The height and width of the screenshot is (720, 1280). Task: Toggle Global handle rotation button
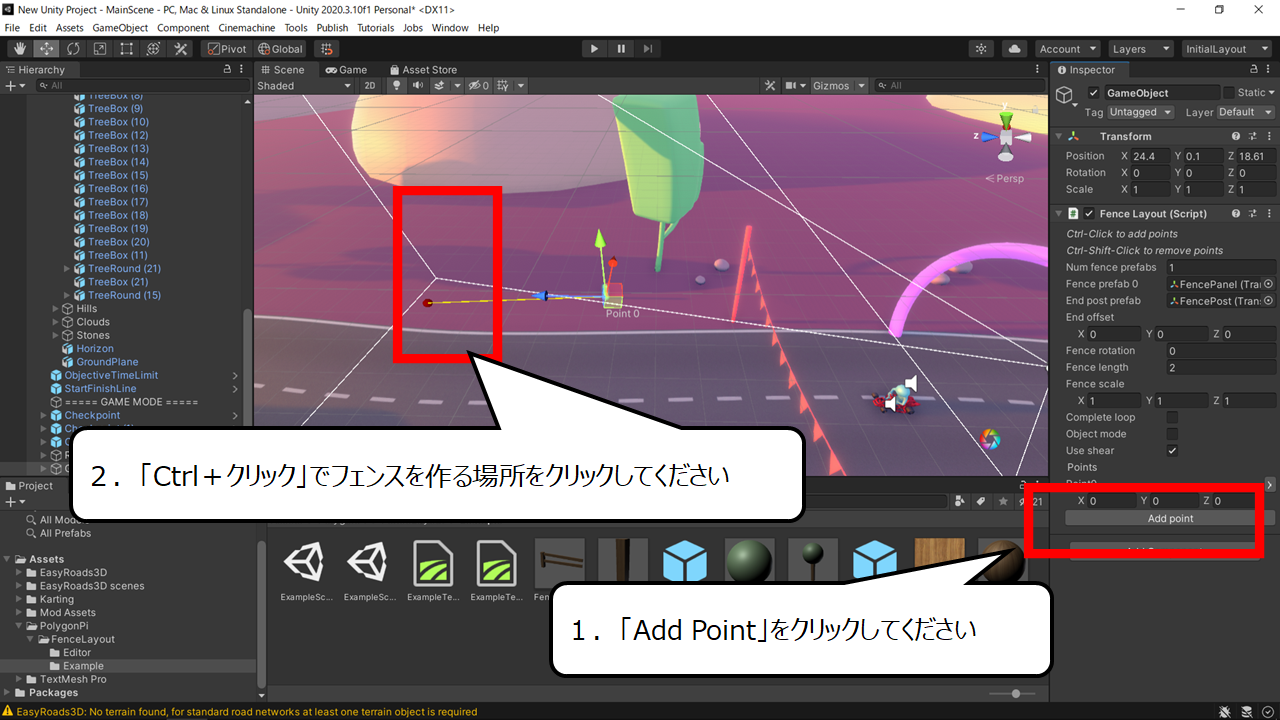point(280,49)
